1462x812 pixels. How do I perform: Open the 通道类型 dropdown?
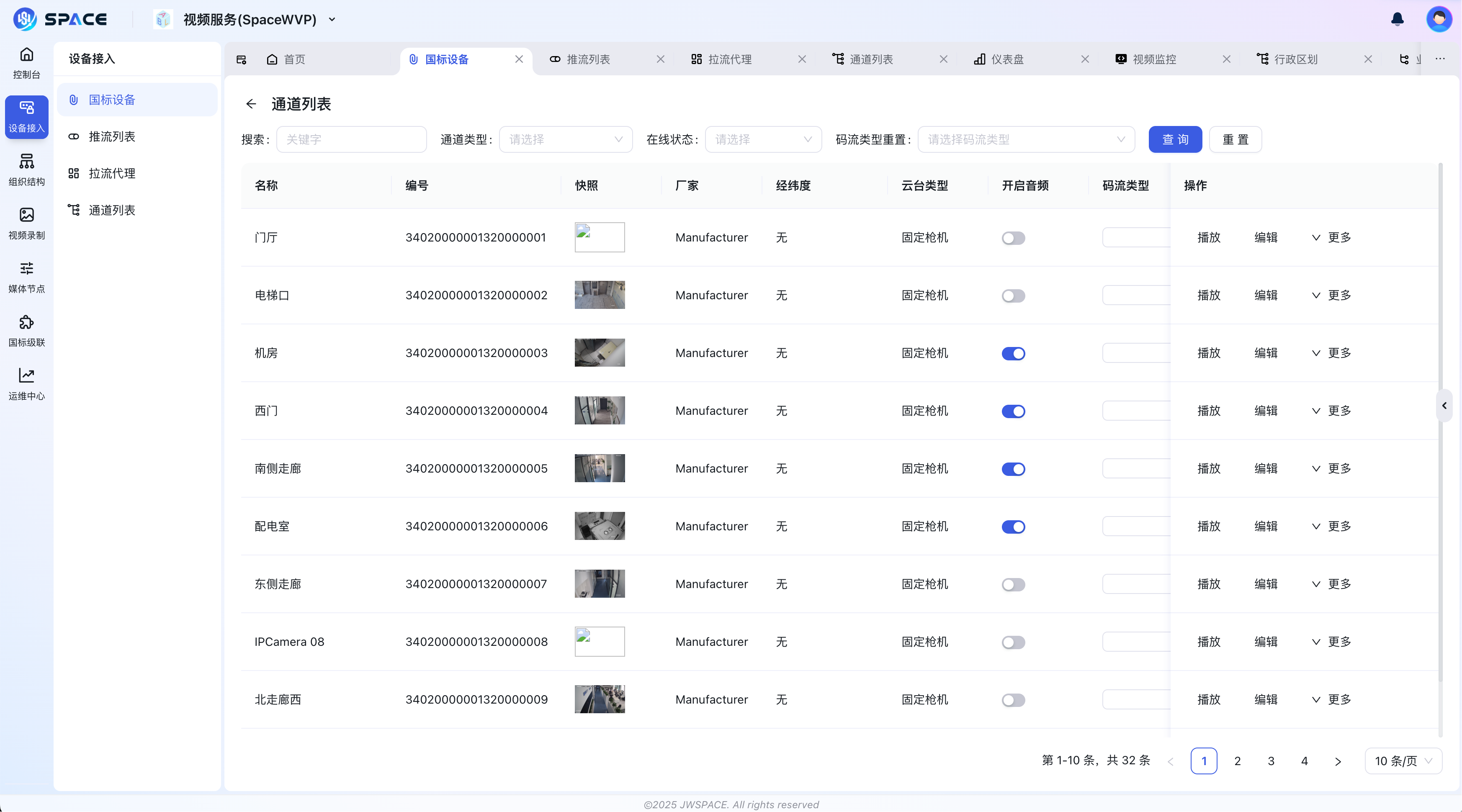pyautogui.click(x=565, y=139)
